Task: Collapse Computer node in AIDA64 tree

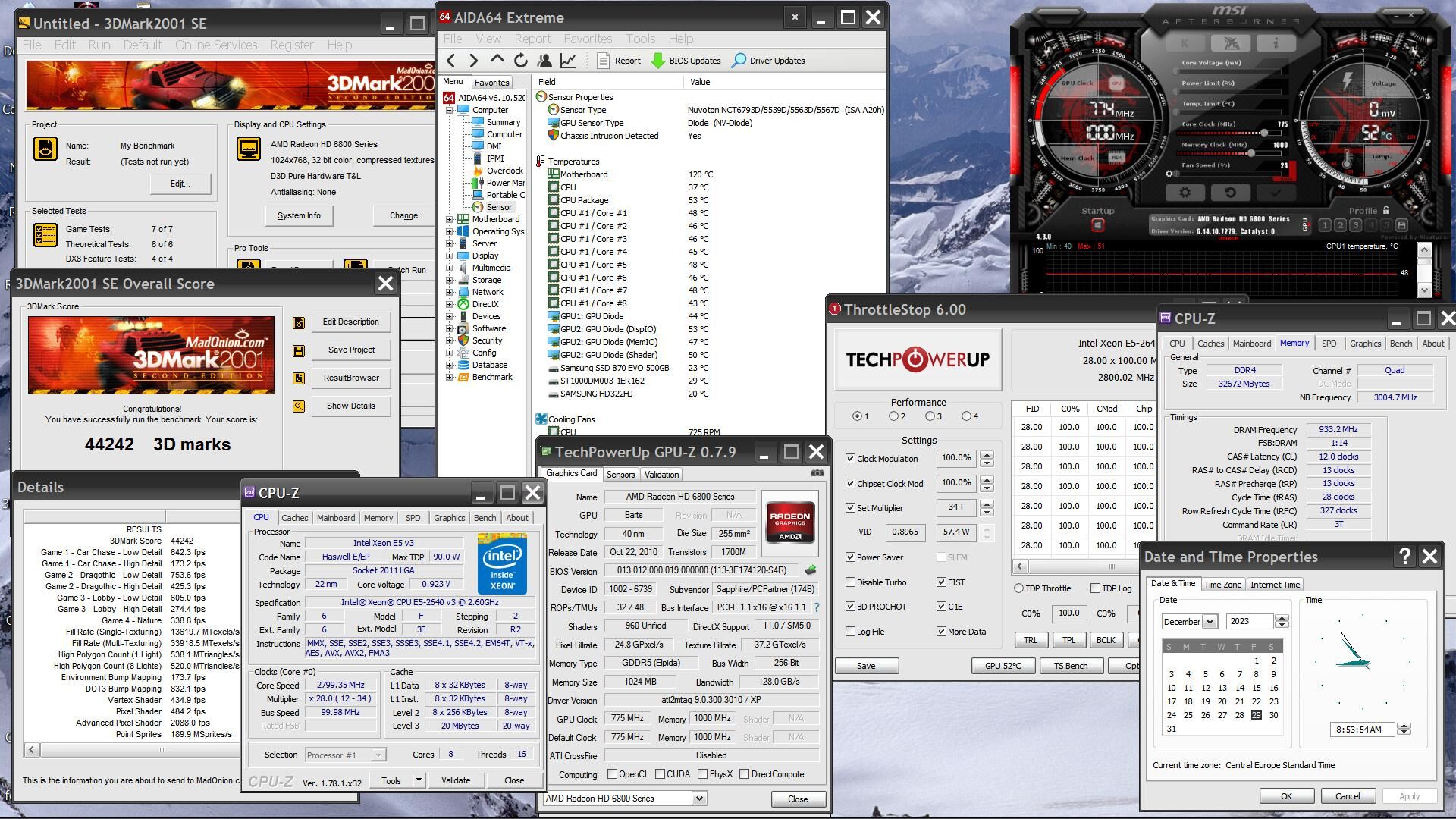Action: click(449, 111)
